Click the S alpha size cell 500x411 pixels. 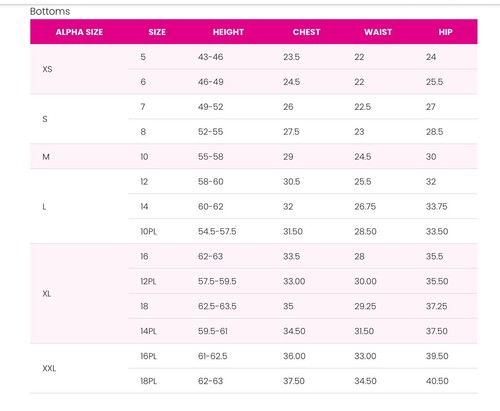(45, 119)
